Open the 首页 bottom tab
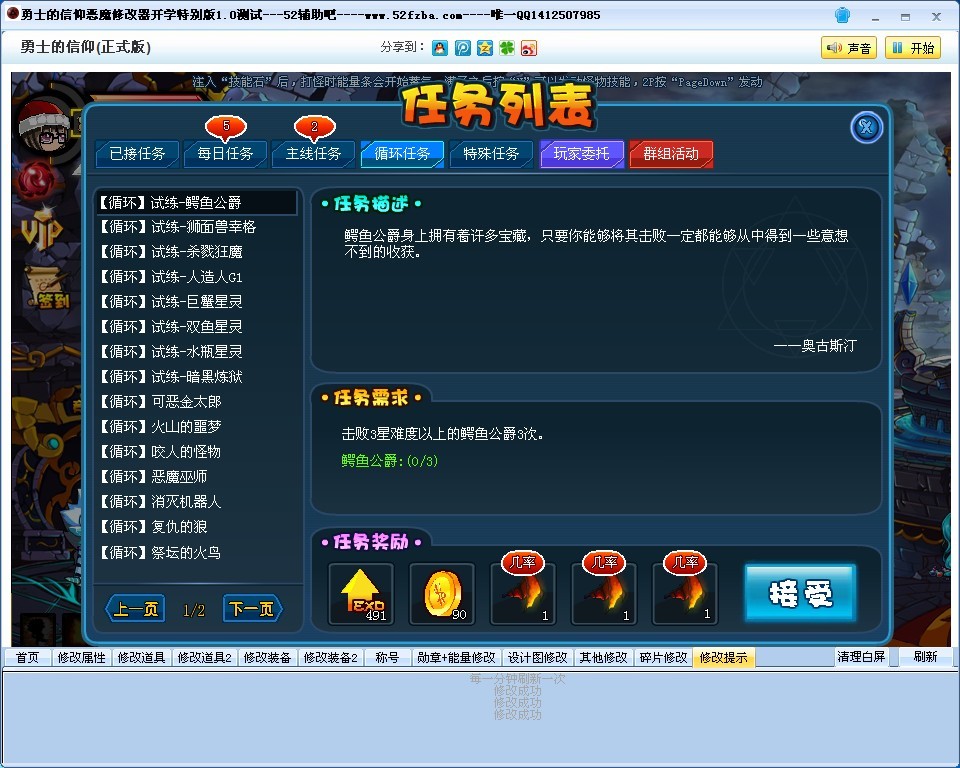 point(28,657)
